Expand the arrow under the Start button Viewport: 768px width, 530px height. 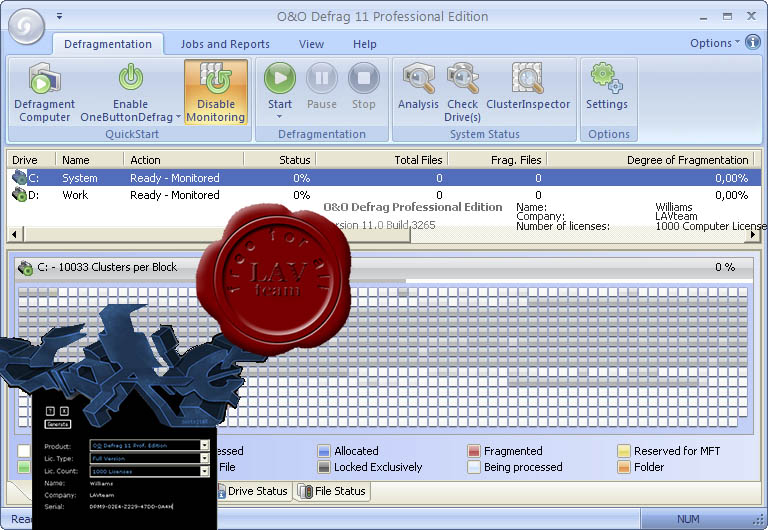[x=280, y=117]
